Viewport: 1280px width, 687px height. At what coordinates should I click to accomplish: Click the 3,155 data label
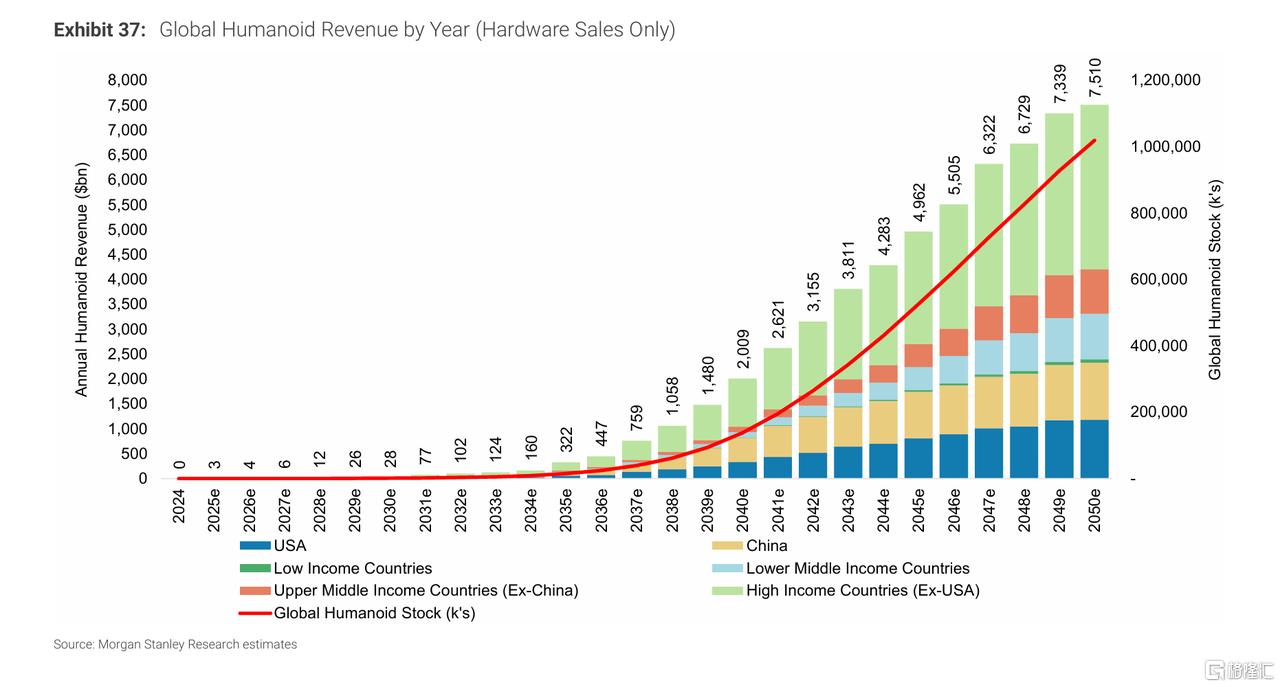[x=813, y=293]
